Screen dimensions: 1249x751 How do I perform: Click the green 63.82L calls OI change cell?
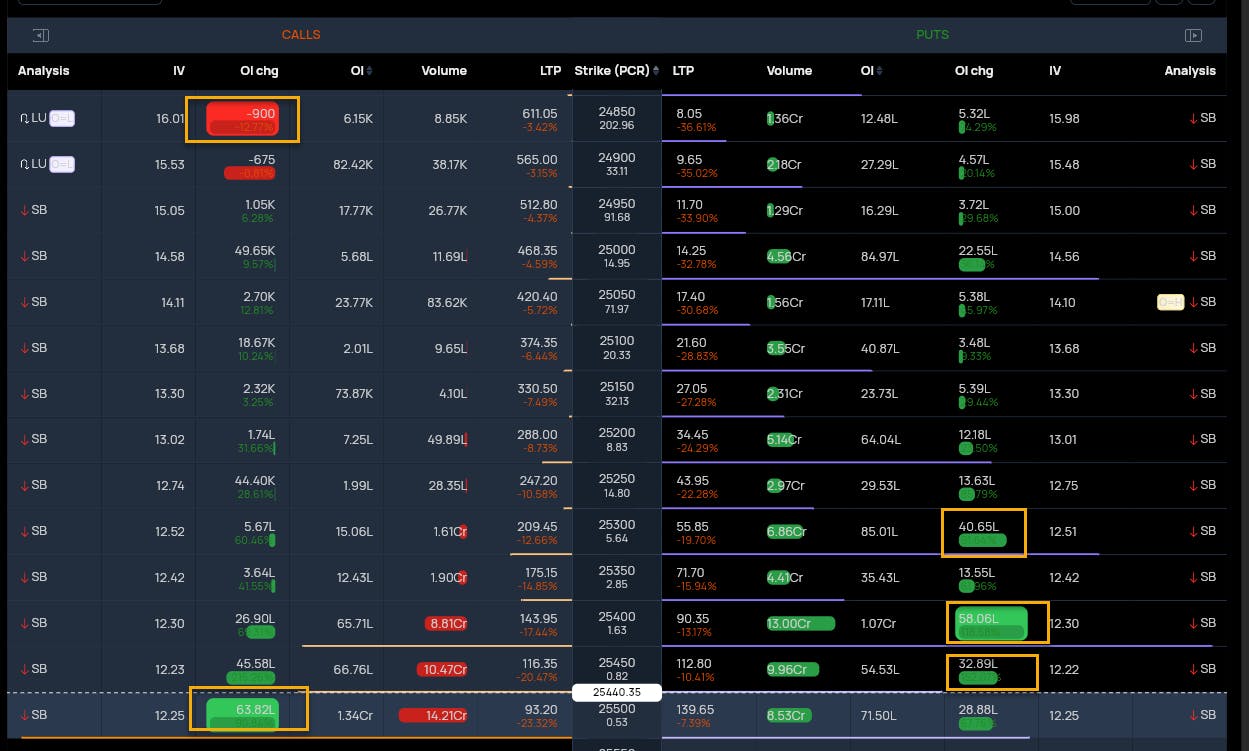coord(242,715)
